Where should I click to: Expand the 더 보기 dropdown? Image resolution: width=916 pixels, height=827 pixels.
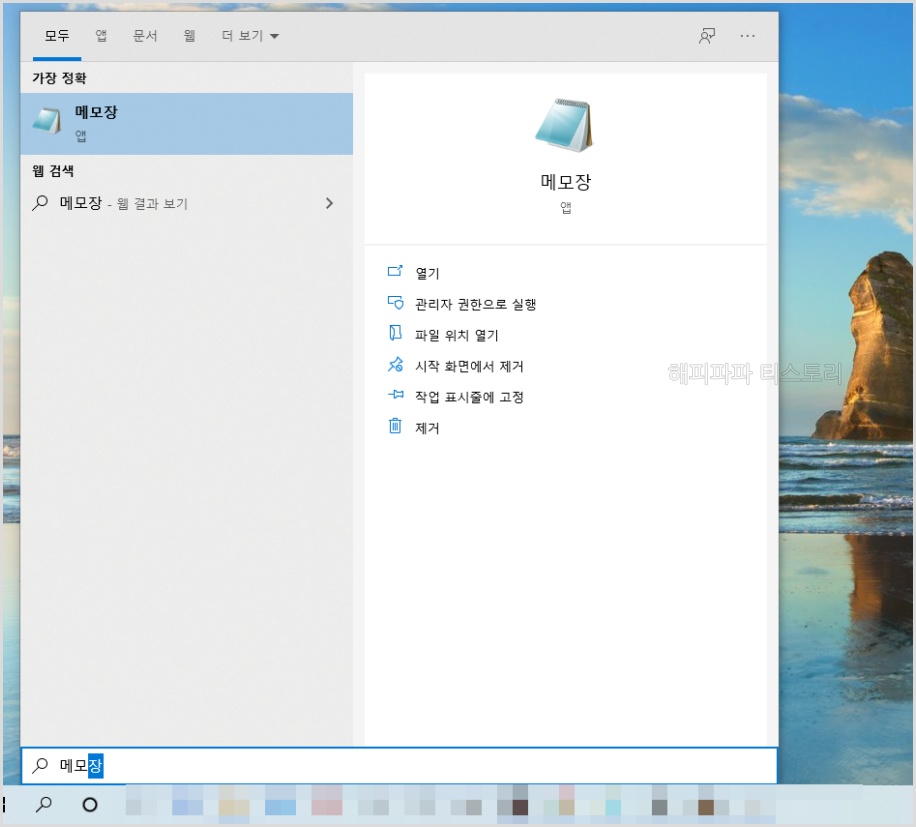(x=250, y=36)
